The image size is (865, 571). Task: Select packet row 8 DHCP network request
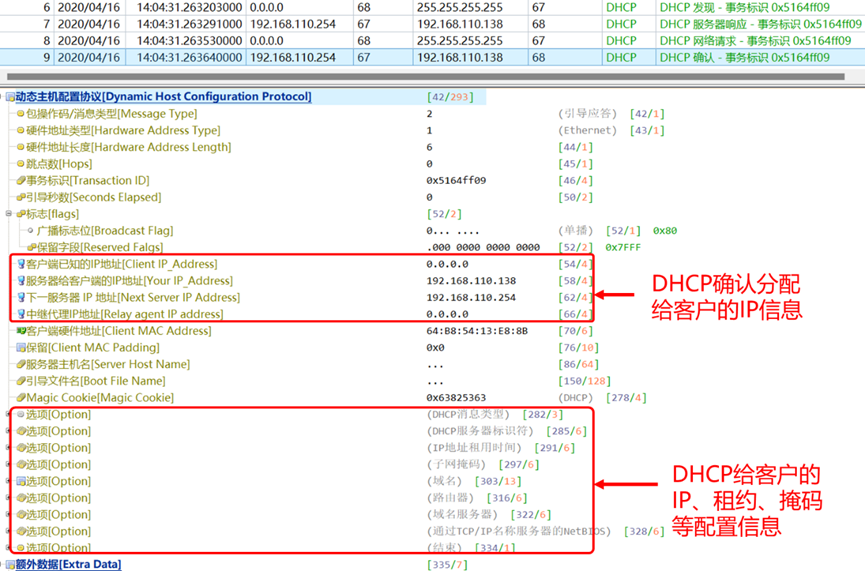pos(432,41)
